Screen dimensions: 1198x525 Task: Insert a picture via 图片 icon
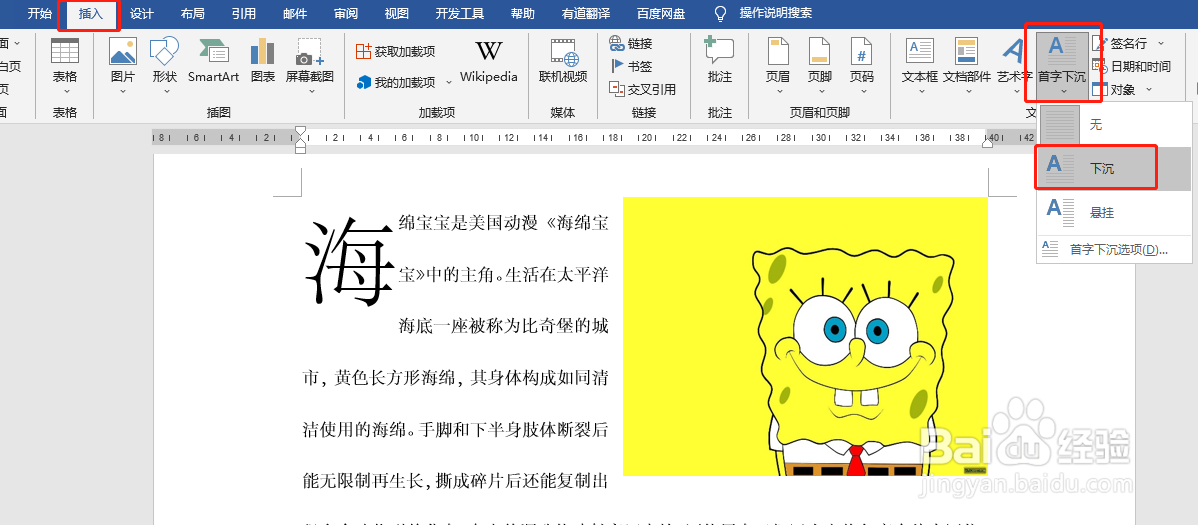[x=122, y=52]
